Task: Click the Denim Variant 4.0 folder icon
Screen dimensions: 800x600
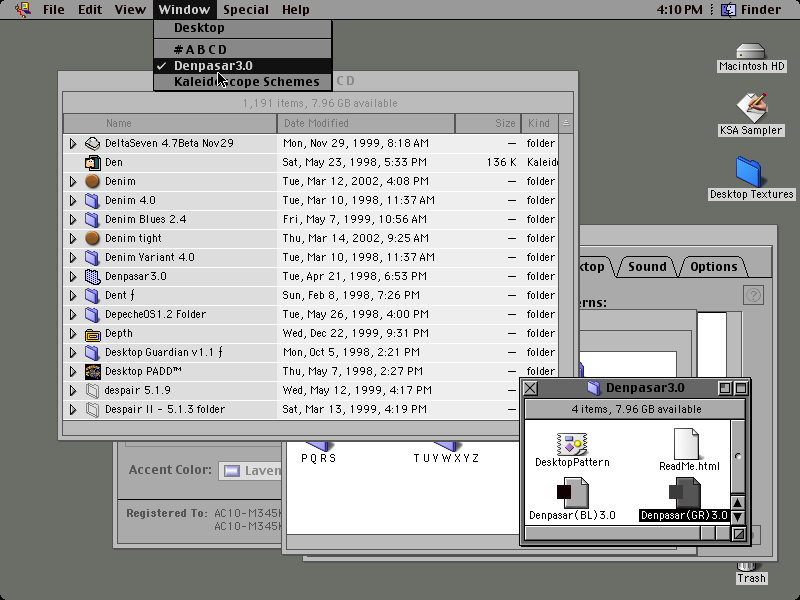Action: pos(92,257)
